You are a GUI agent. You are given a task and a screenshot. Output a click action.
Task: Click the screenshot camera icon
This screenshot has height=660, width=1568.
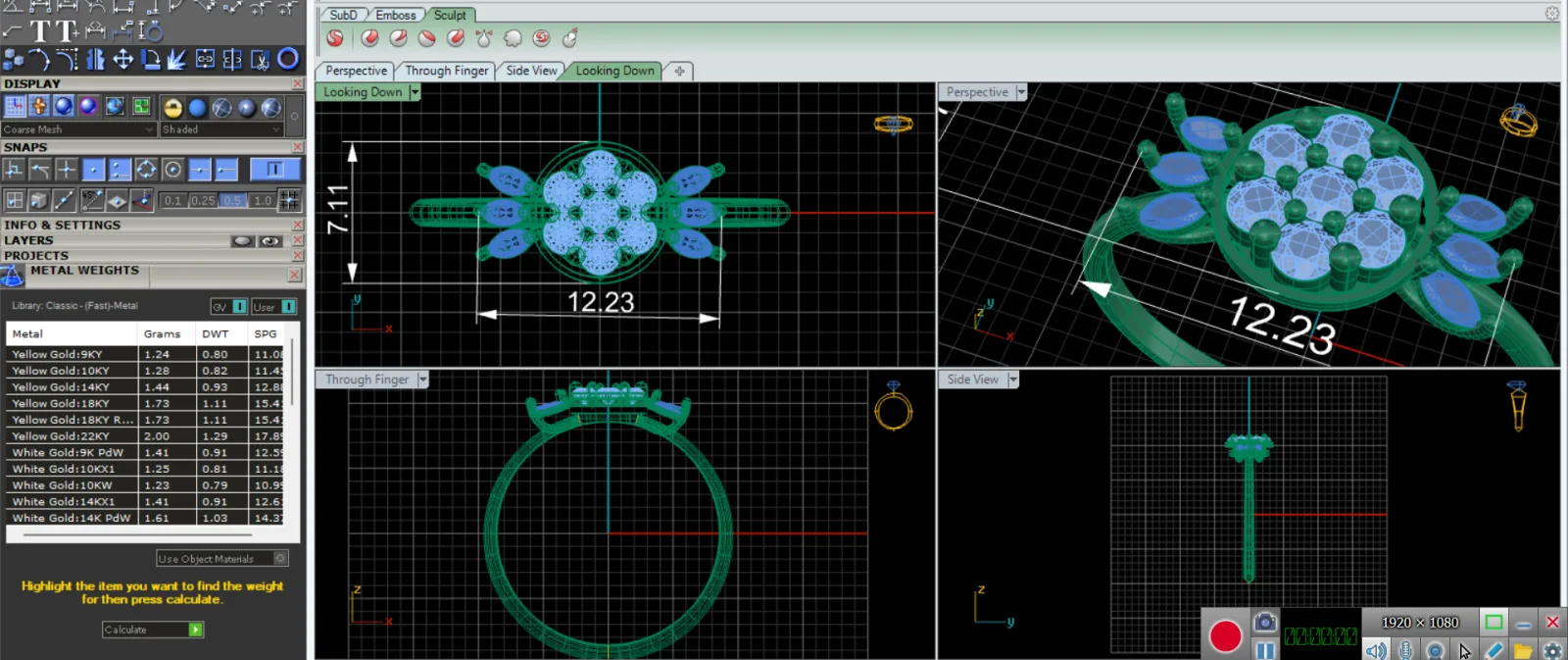click(1265, 622)
